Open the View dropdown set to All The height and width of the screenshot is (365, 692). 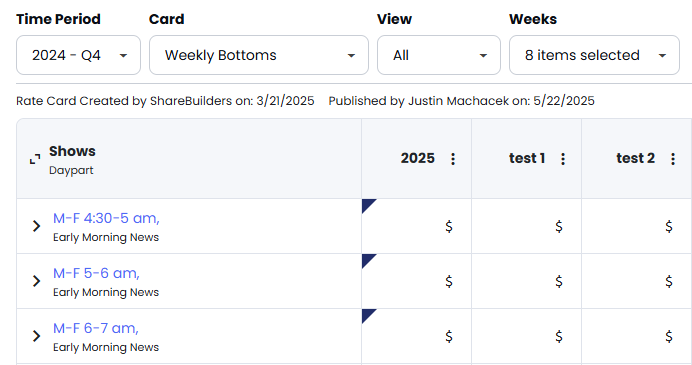click(439, 55)
